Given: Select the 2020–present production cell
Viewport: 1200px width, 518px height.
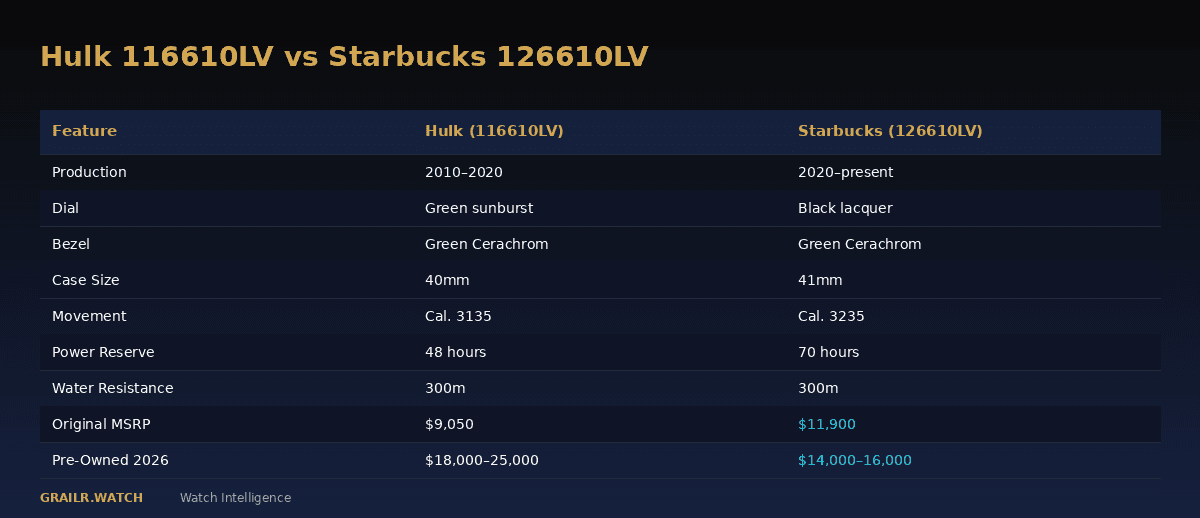Looking at the screenshot, I should pyautogui.click(x=845, y=172).
